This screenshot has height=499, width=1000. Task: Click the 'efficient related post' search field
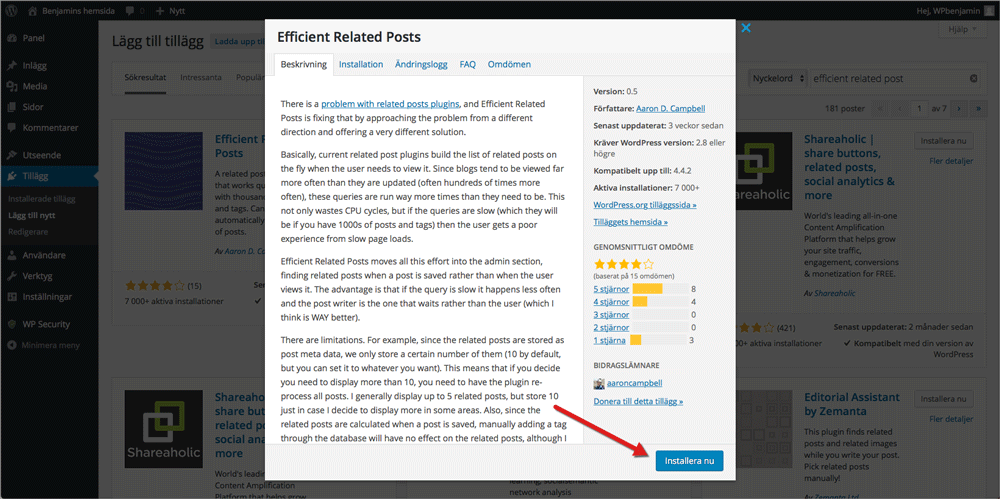coord(887,79)
